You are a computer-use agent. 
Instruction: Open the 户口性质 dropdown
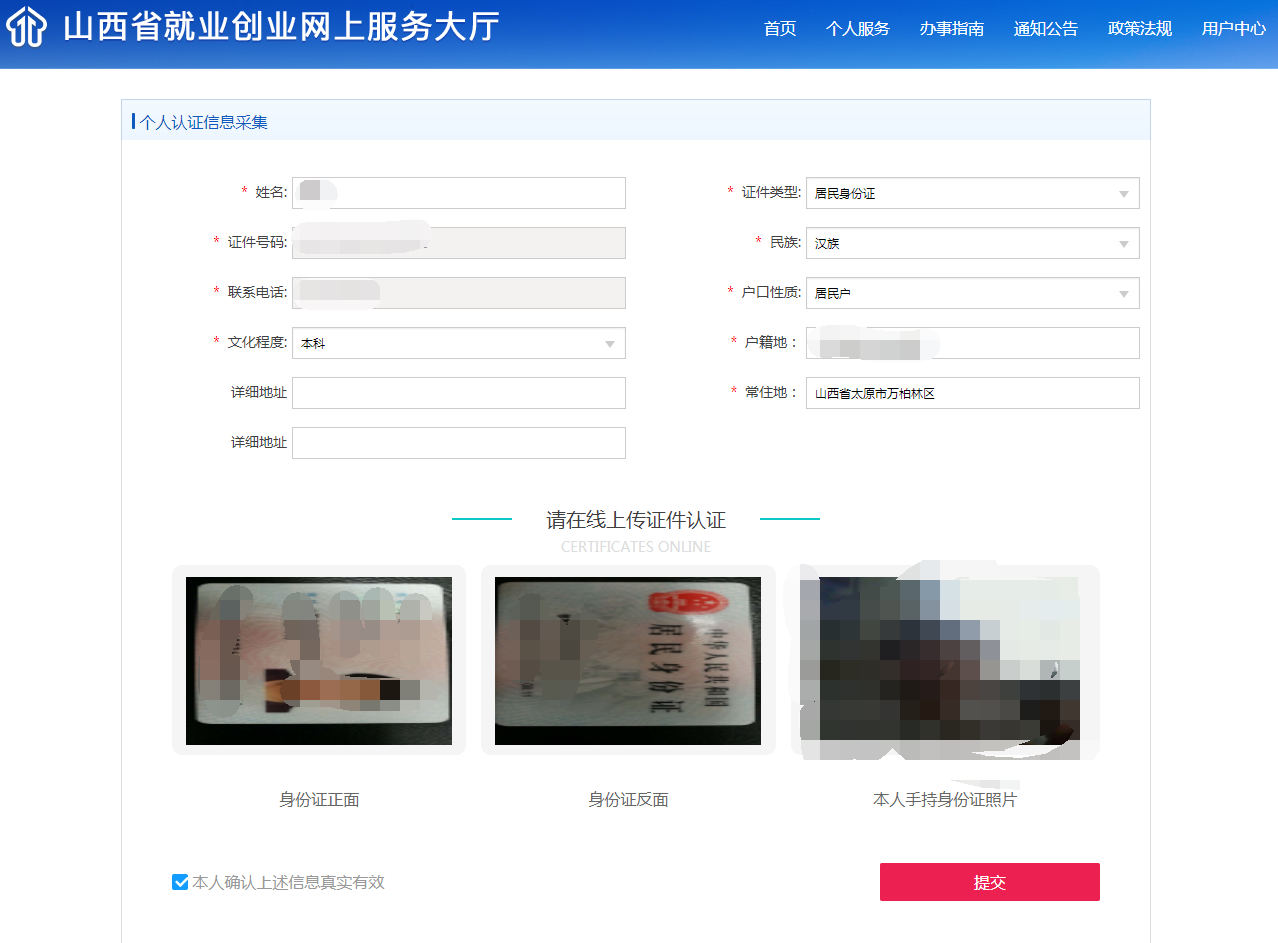(972, 293)
